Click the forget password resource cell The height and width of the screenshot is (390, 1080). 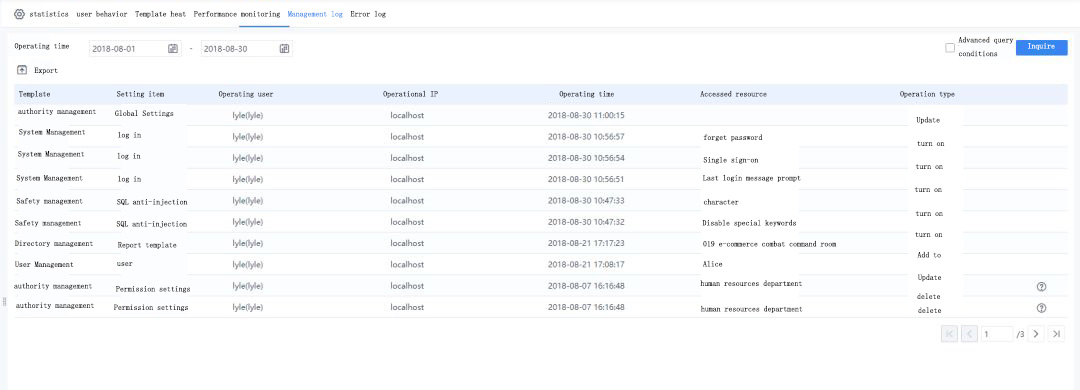733,137
